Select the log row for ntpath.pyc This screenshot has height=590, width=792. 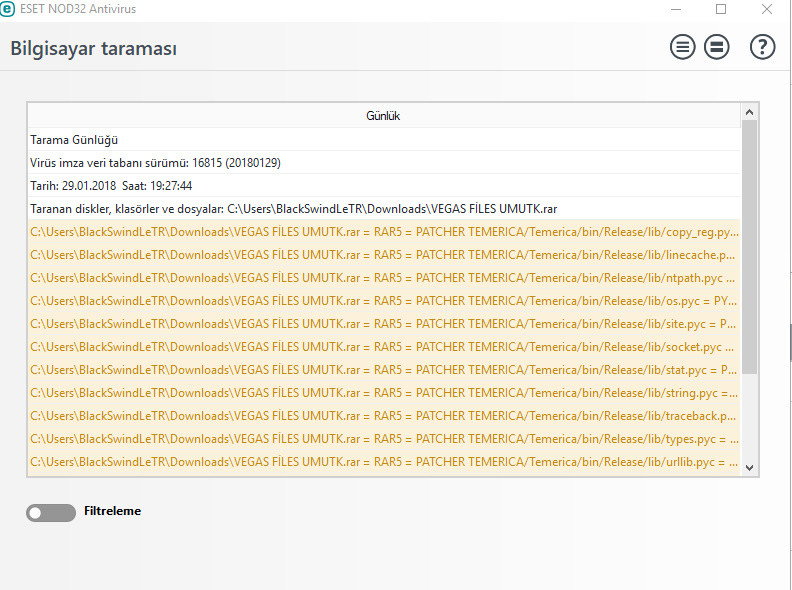click(x=384, y=277)
